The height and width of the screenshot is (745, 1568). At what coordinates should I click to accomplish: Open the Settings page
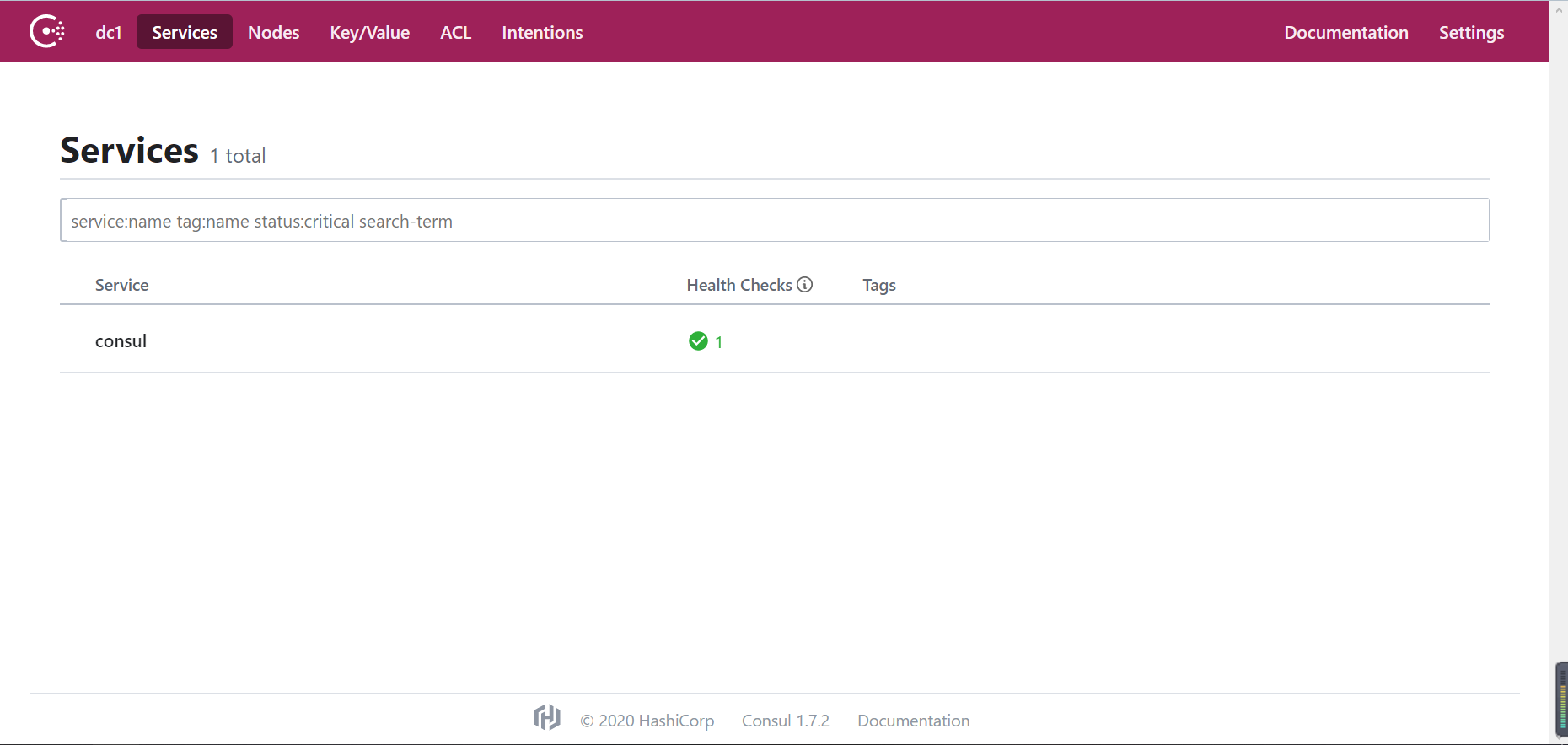click(x=1471, y=32)
